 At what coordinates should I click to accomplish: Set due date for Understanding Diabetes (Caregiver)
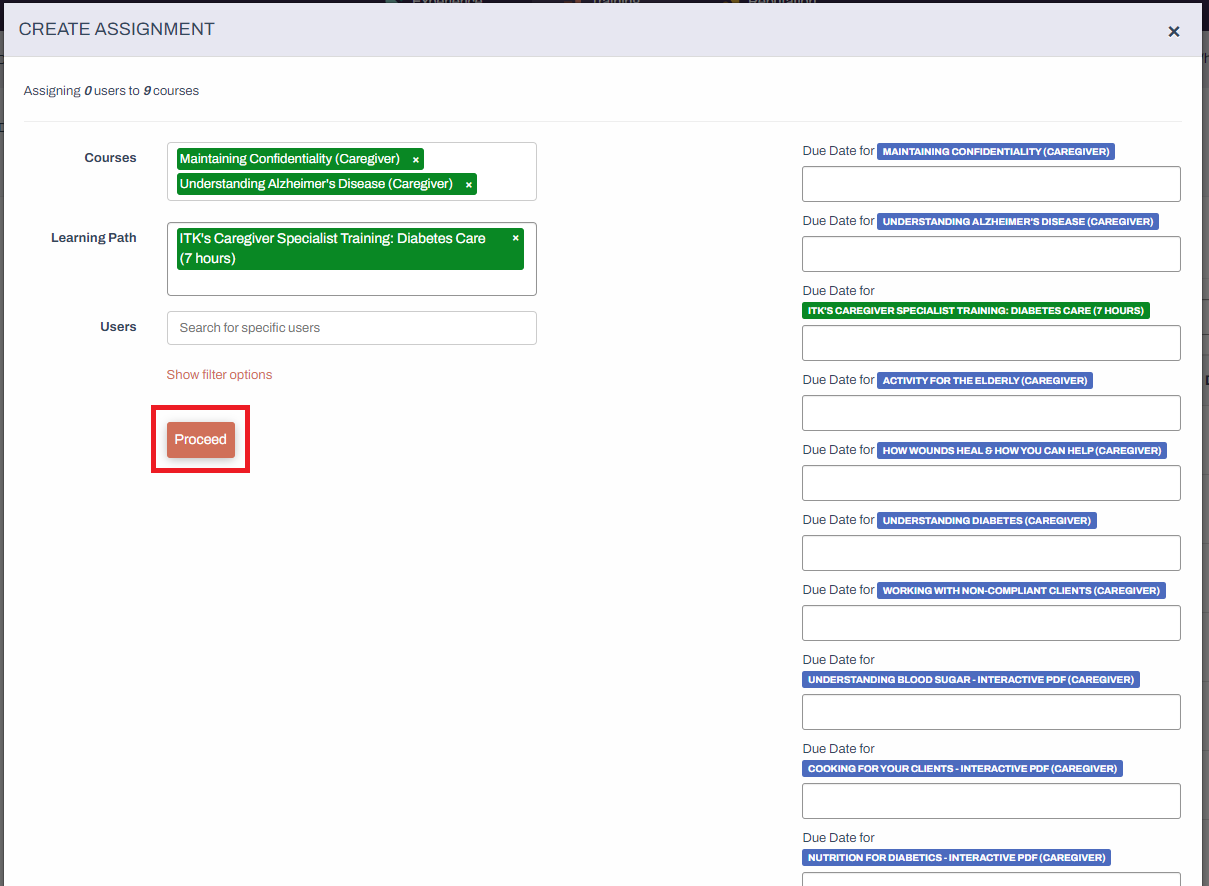coord(990,552)
